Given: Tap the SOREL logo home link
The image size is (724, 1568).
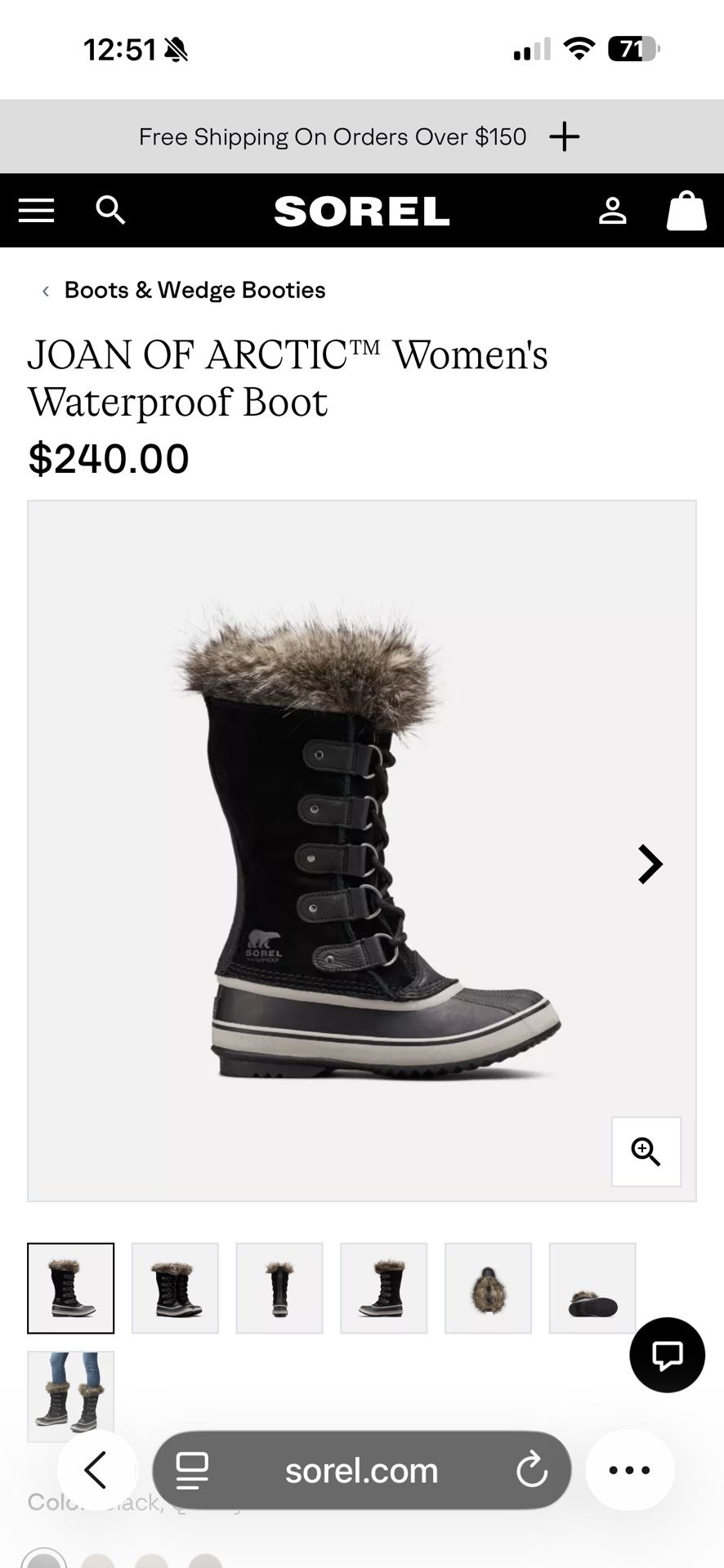Looking at the screenshot, I should (362, 212).
